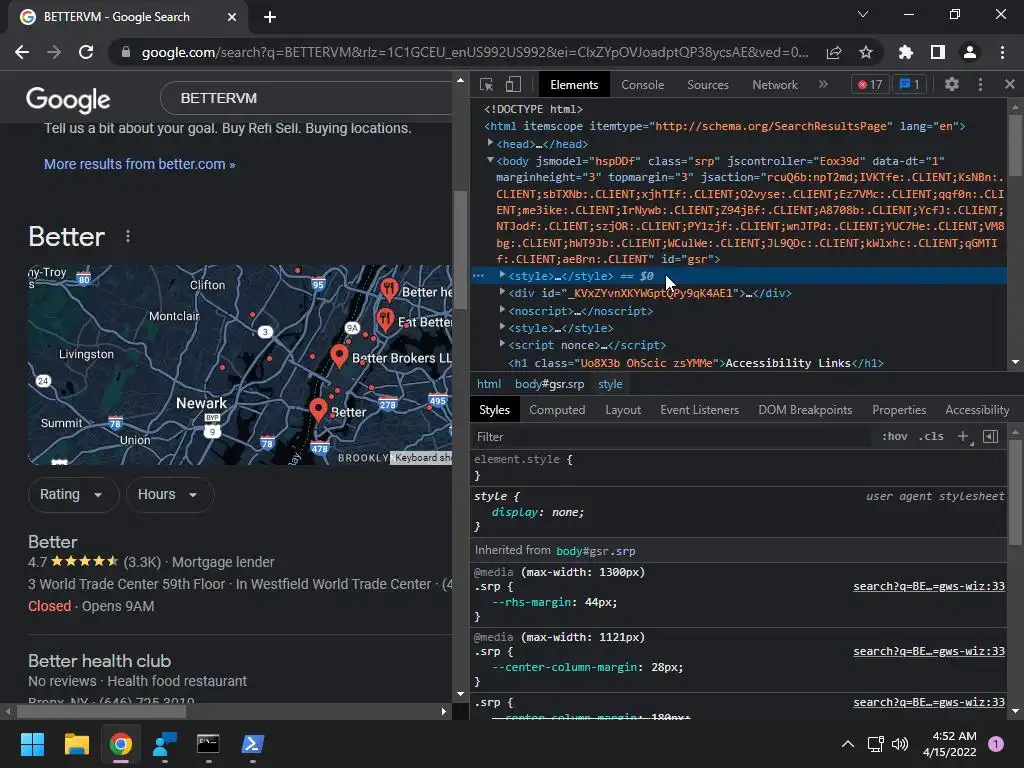Select html in the breadcrumb bar

[x=489, y=384]
